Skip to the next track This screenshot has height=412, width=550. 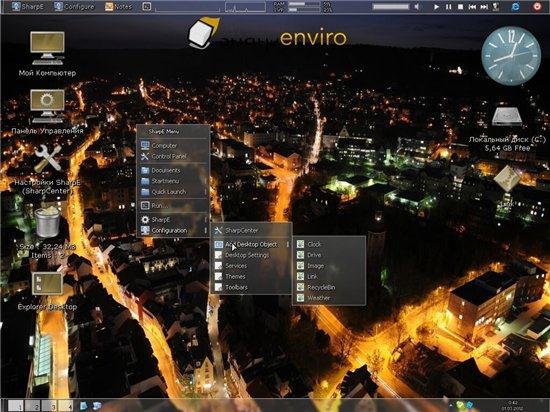484,7
